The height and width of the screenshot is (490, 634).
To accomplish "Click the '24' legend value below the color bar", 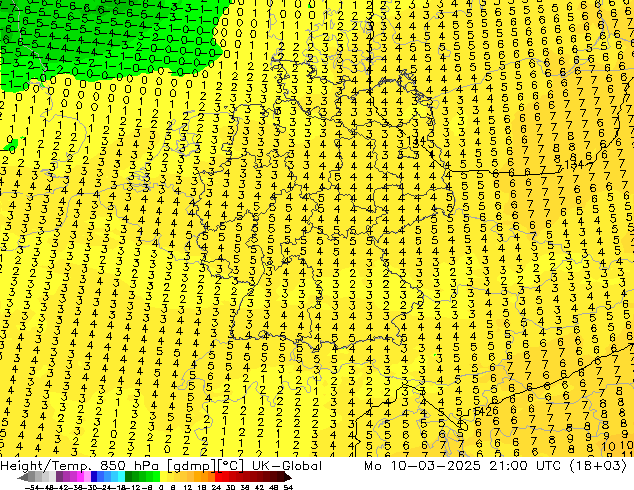I will point(216,488).
